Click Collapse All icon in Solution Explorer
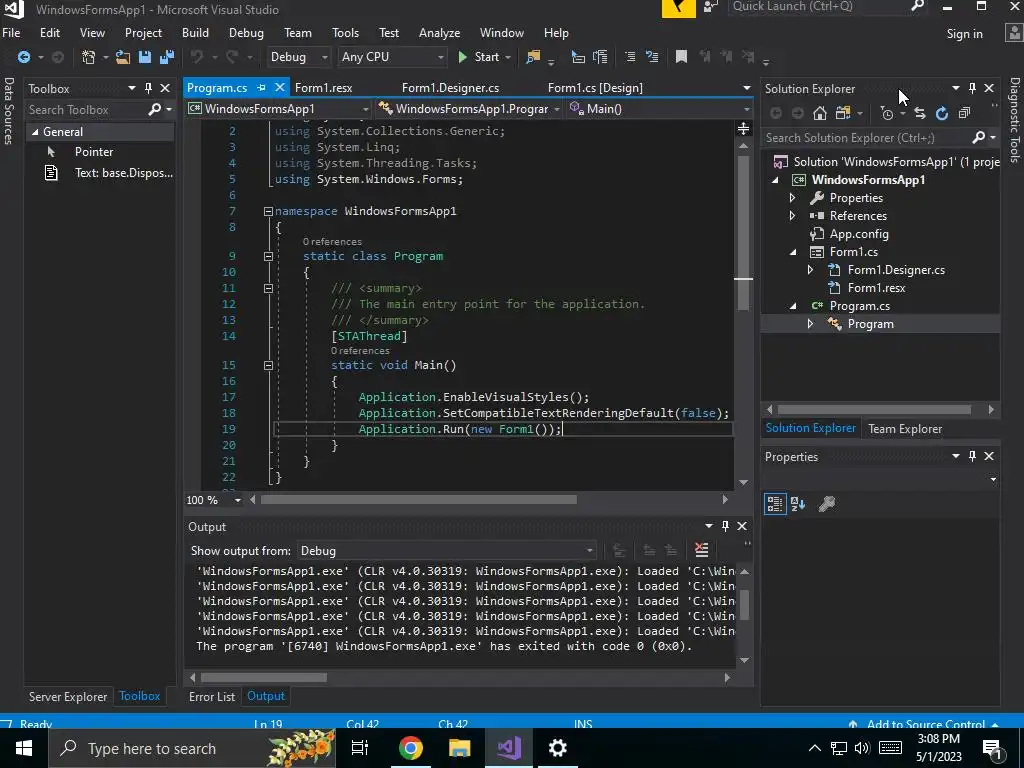1024x768 pixels. [x=964, y=114]
